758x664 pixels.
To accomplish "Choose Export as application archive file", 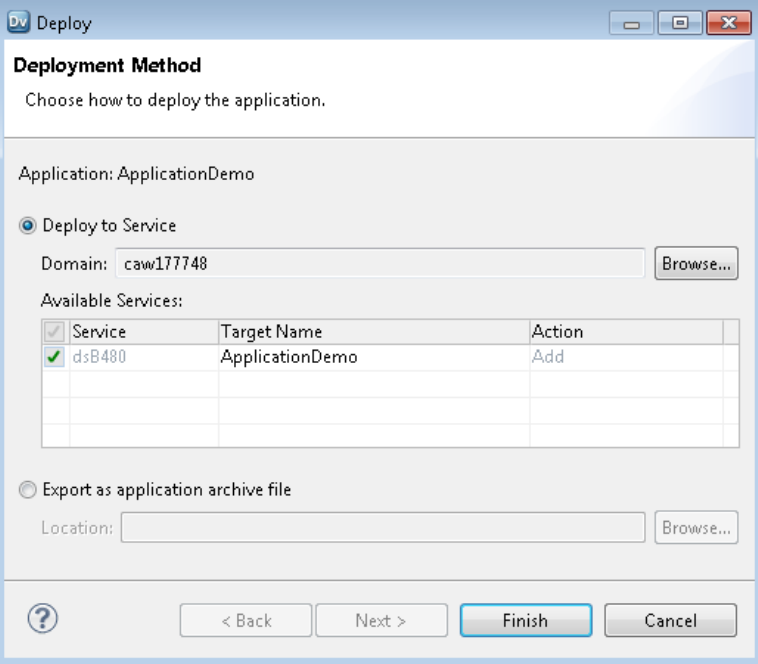I will click(27, 490).
